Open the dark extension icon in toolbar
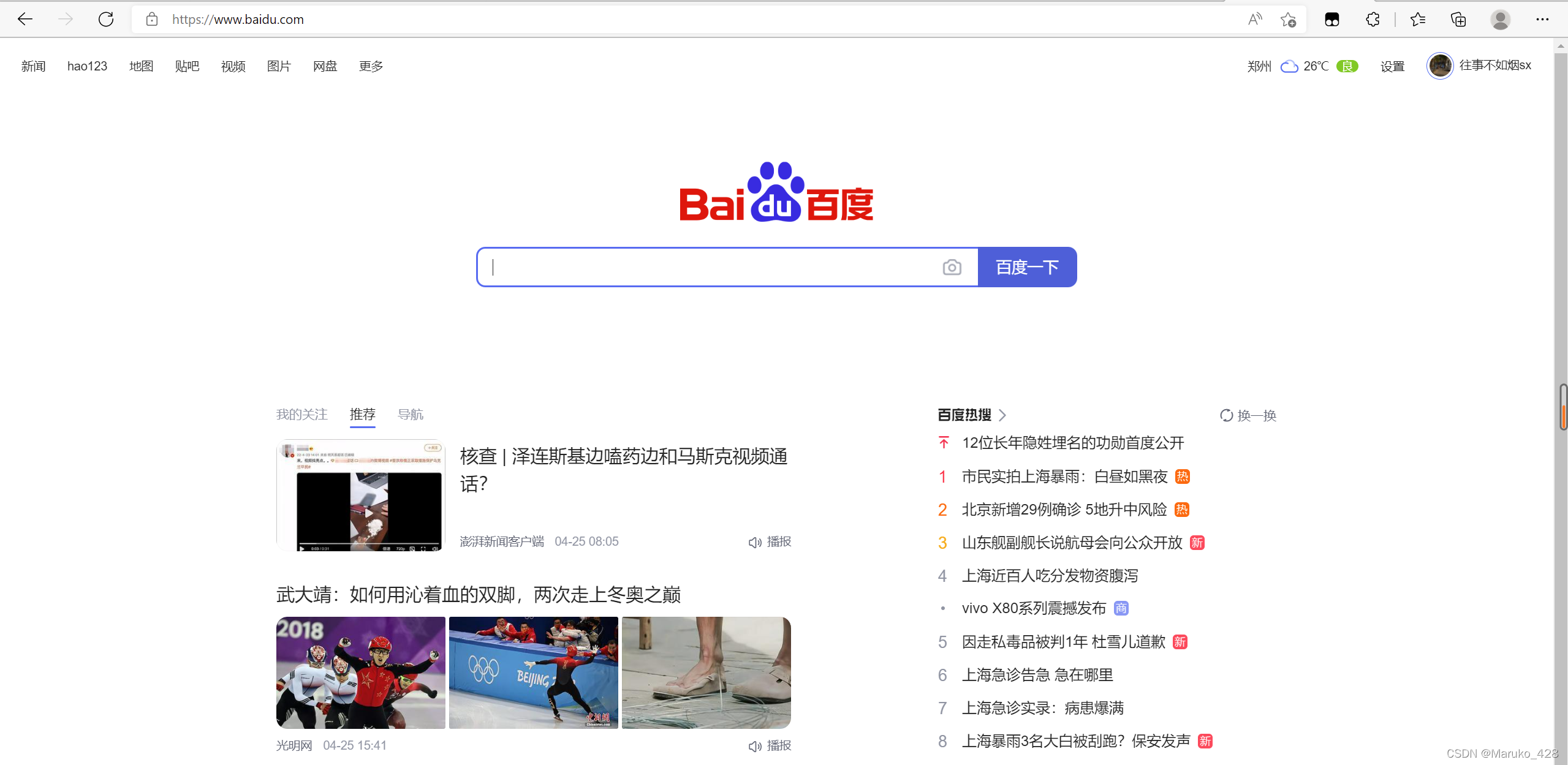Viewport: 1568px width, 765px height. tap(1332, 20)
